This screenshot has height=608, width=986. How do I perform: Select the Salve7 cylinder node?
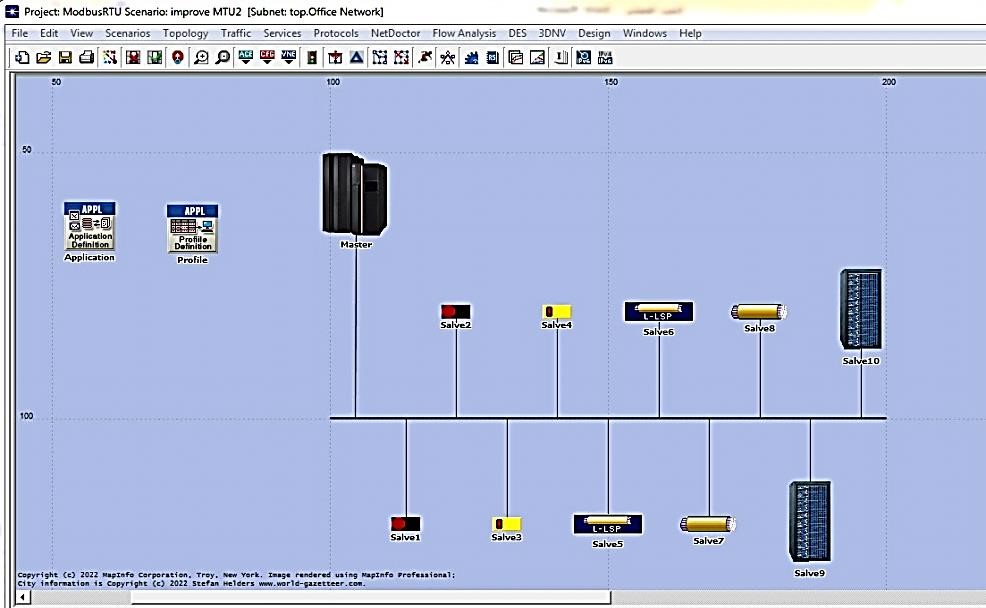[708, 524]
